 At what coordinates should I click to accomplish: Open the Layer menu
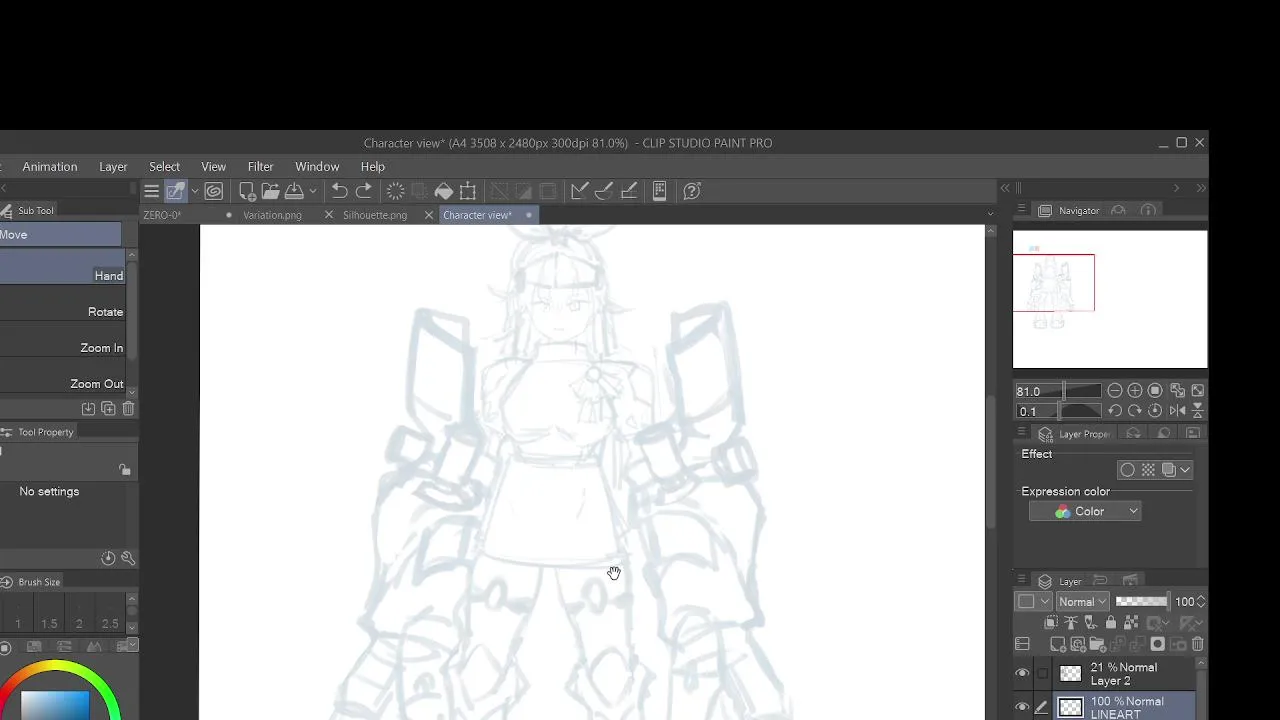(113, 167)
